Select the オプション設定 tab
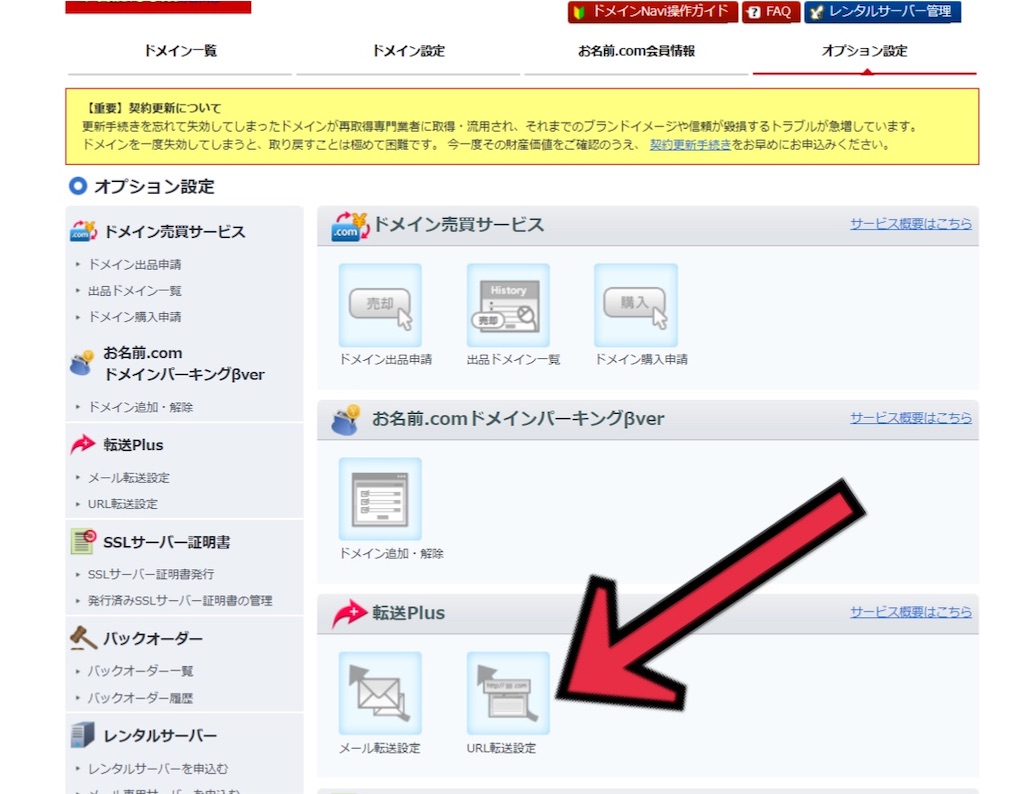 click(x=865, y=51)
